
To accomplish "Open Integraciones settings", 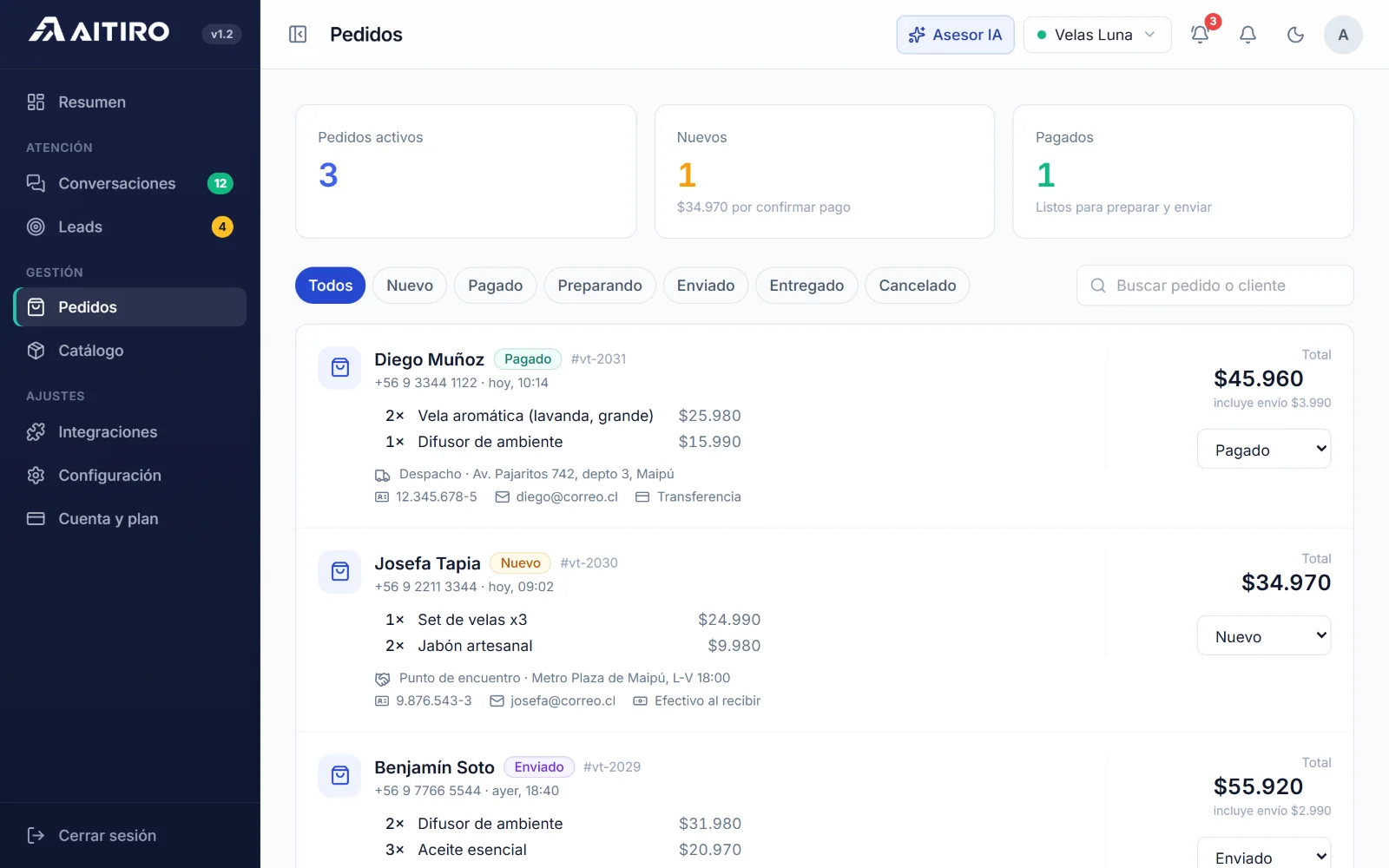I will pyautogui.click(x=130, y=432).
